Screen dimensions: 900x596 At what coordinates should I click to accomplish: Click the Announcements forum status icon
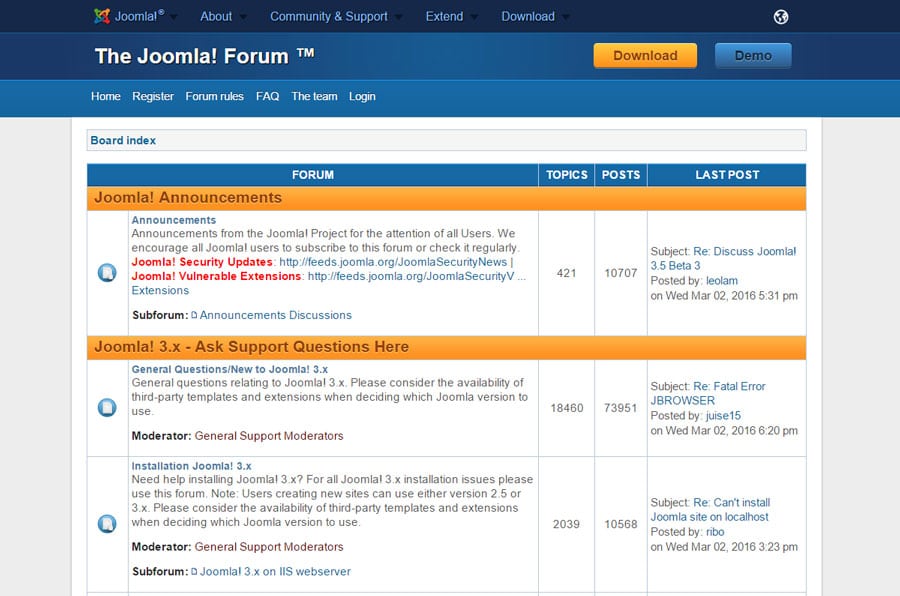click(107, 273)
